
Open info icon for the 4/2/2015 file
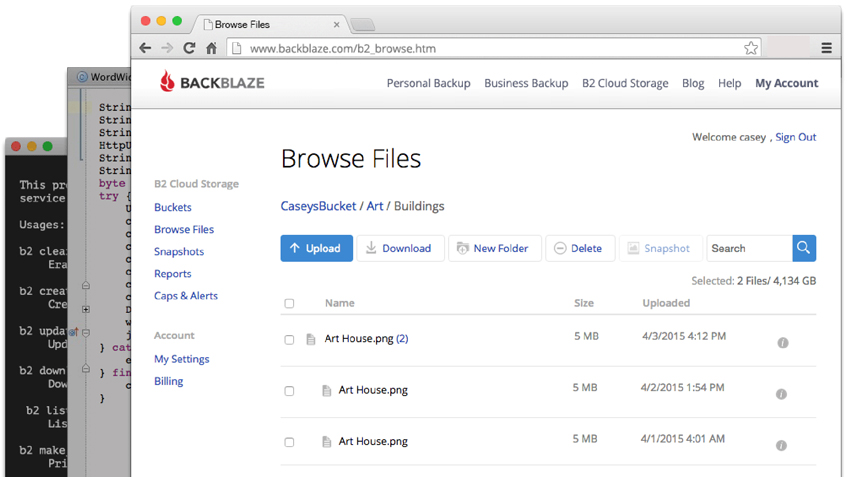pyautogui.click(x=781, y=394)
